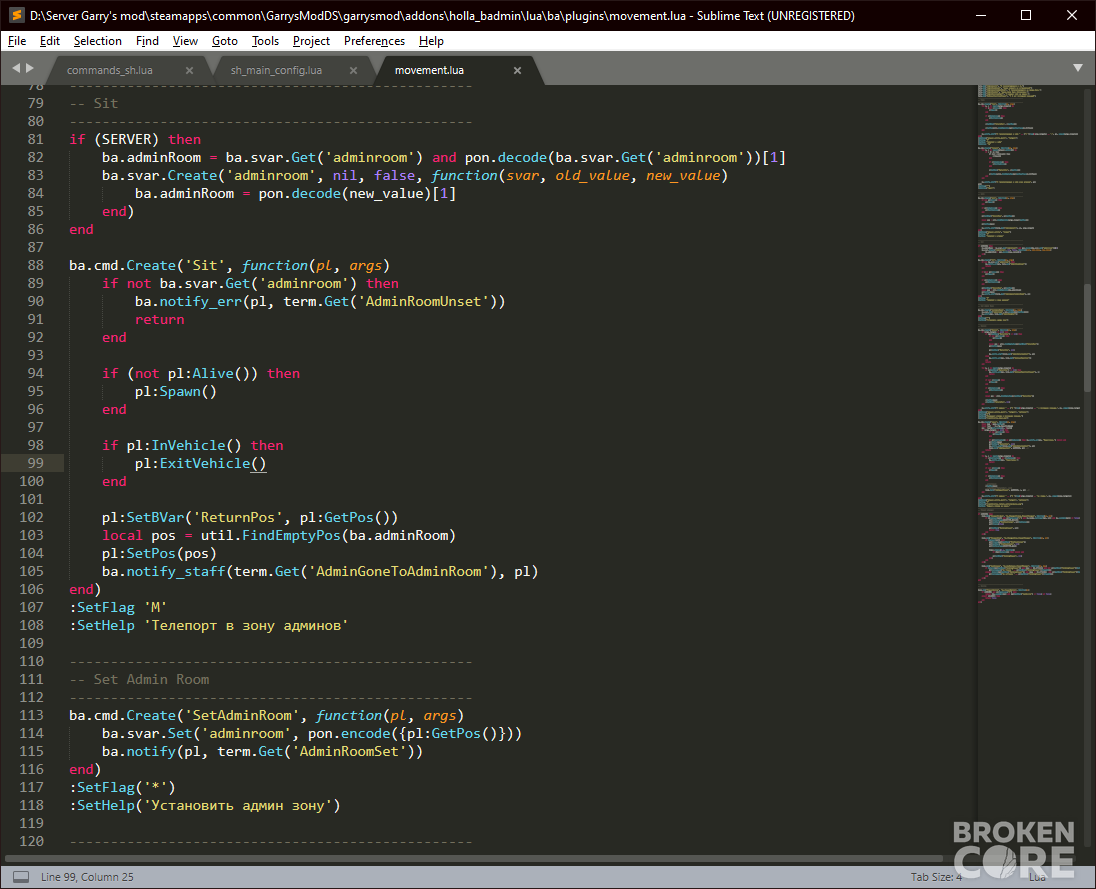The height and width of the screenshot is (889, 1096).
Task: Open the View menu
Action: click(185, 41)
